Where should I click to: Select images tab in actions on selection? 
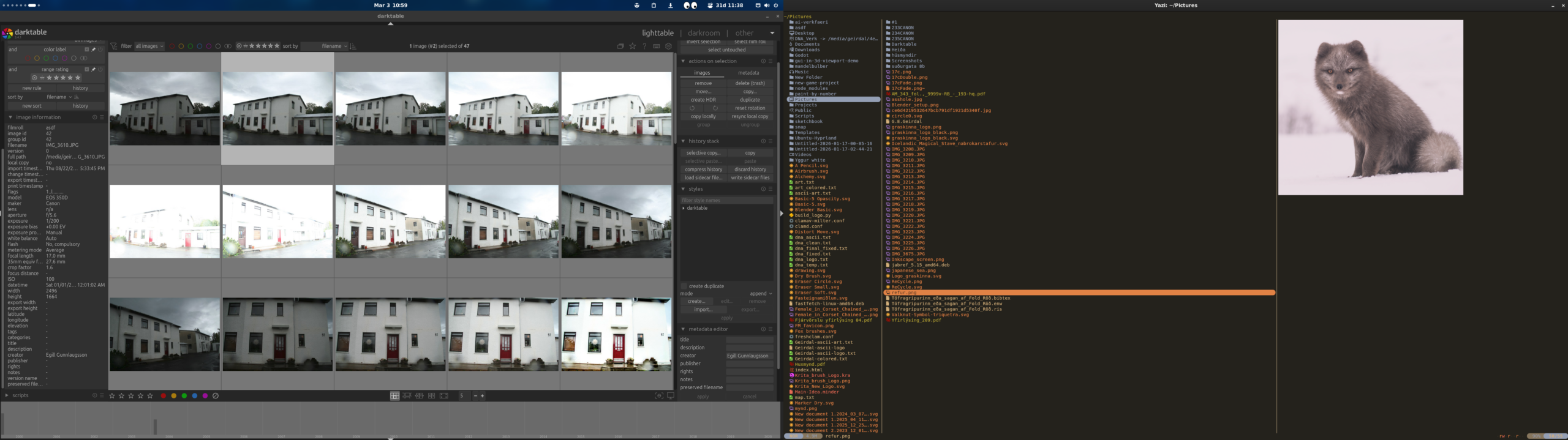703,73
